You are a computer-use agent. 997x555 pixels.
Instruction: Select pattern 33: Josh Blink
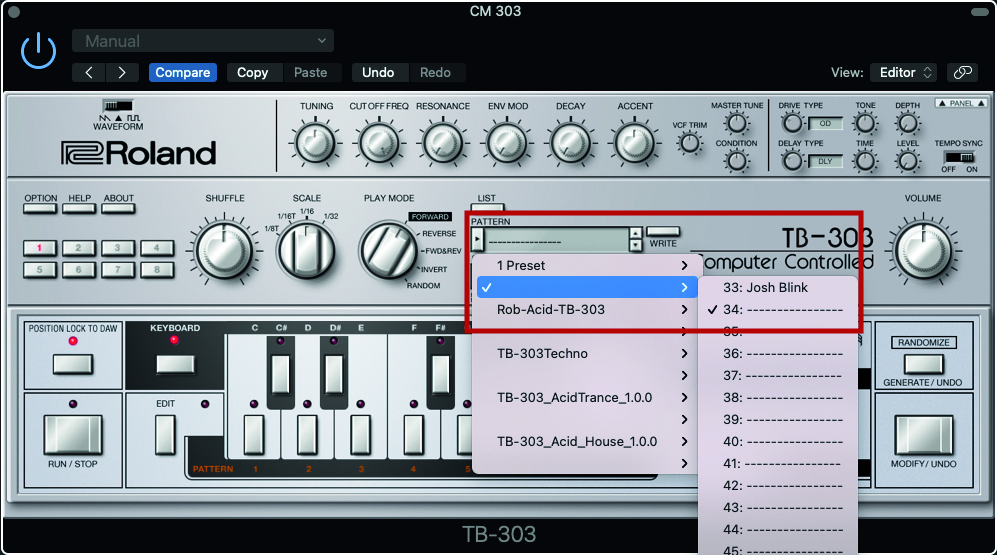[x=777, y=287]
